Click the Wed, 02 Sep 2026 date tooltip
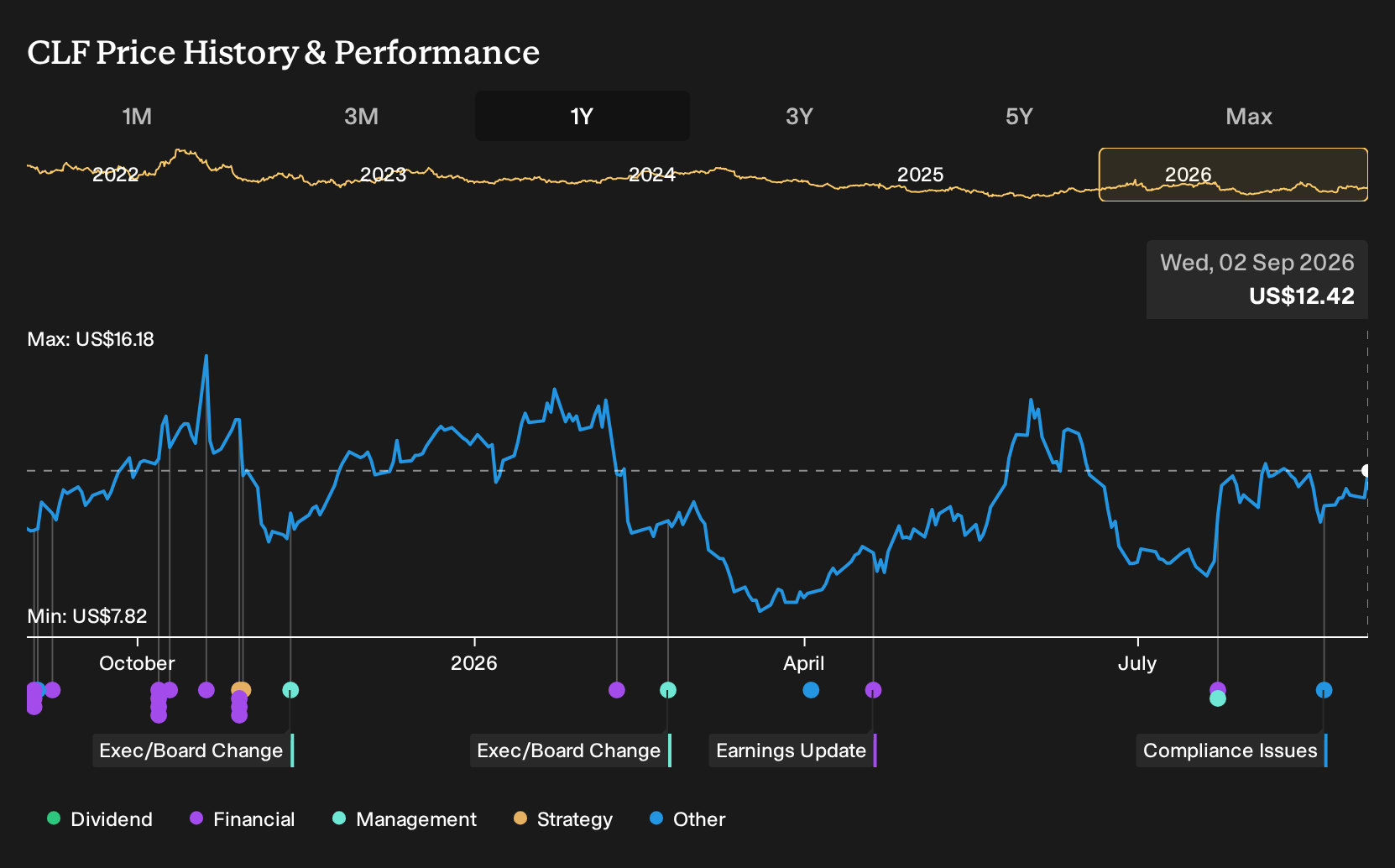Image resolution: width=1395 pixels, height=868 pixels. point(1257,263)
